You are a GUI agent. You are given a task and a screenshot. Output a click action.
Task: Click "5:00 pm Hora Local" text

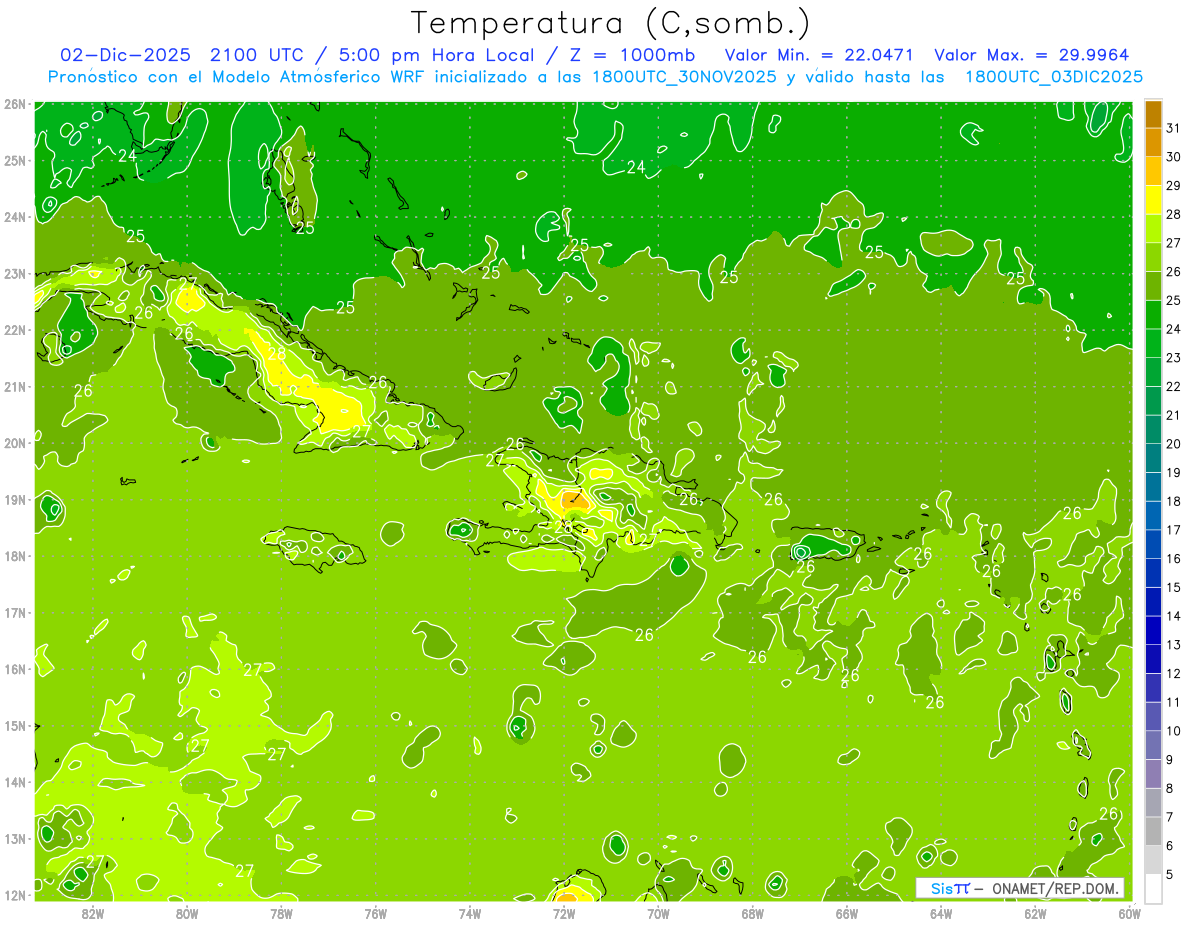click(438, 55)
